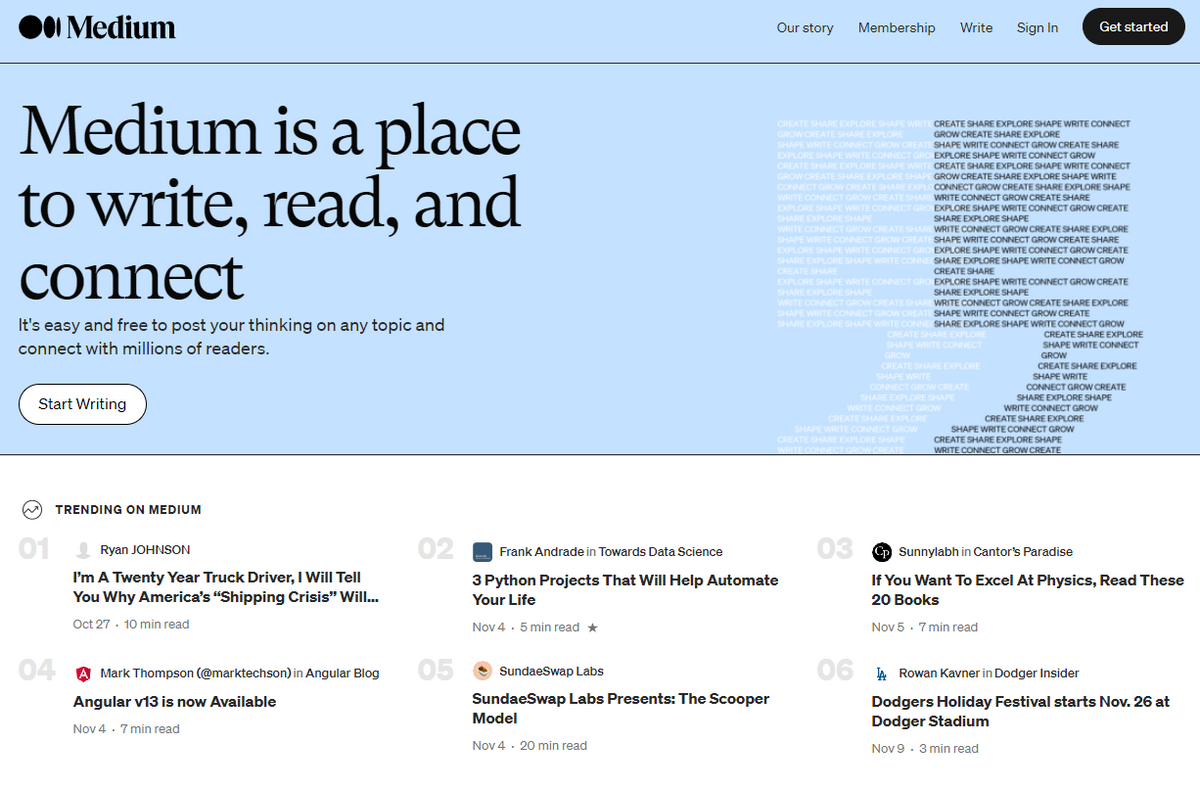
Task: Go to Membership in the header
Action: pyautogui.click(x=897, y=28)
